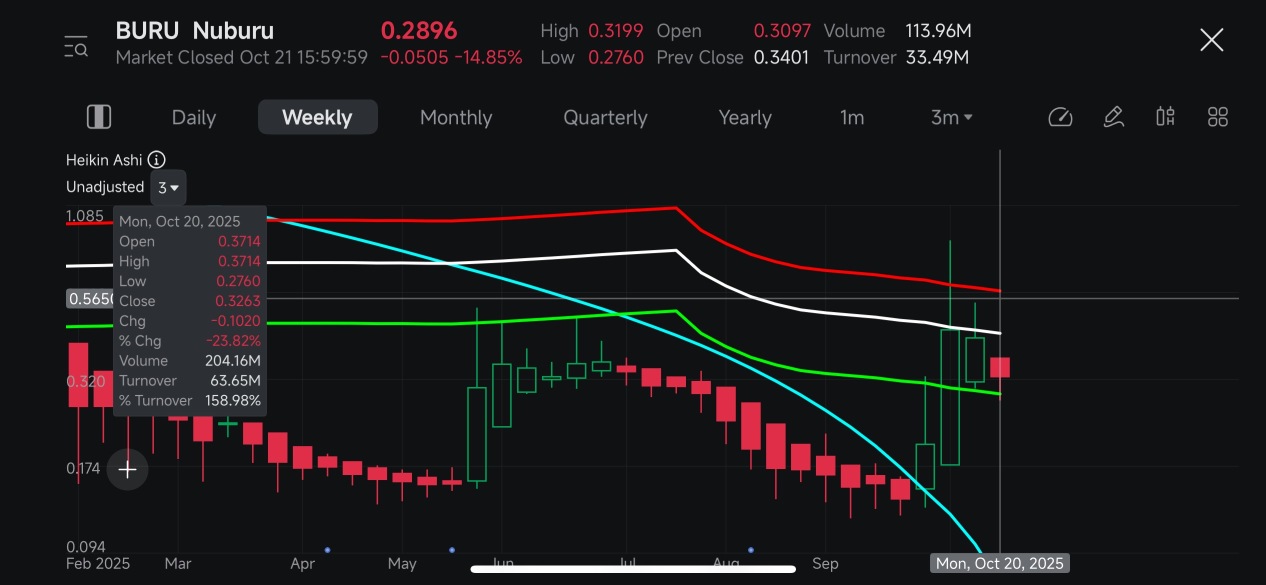
Task: Switch to Quarterly timeframe
Action: (x=605, y=117)
